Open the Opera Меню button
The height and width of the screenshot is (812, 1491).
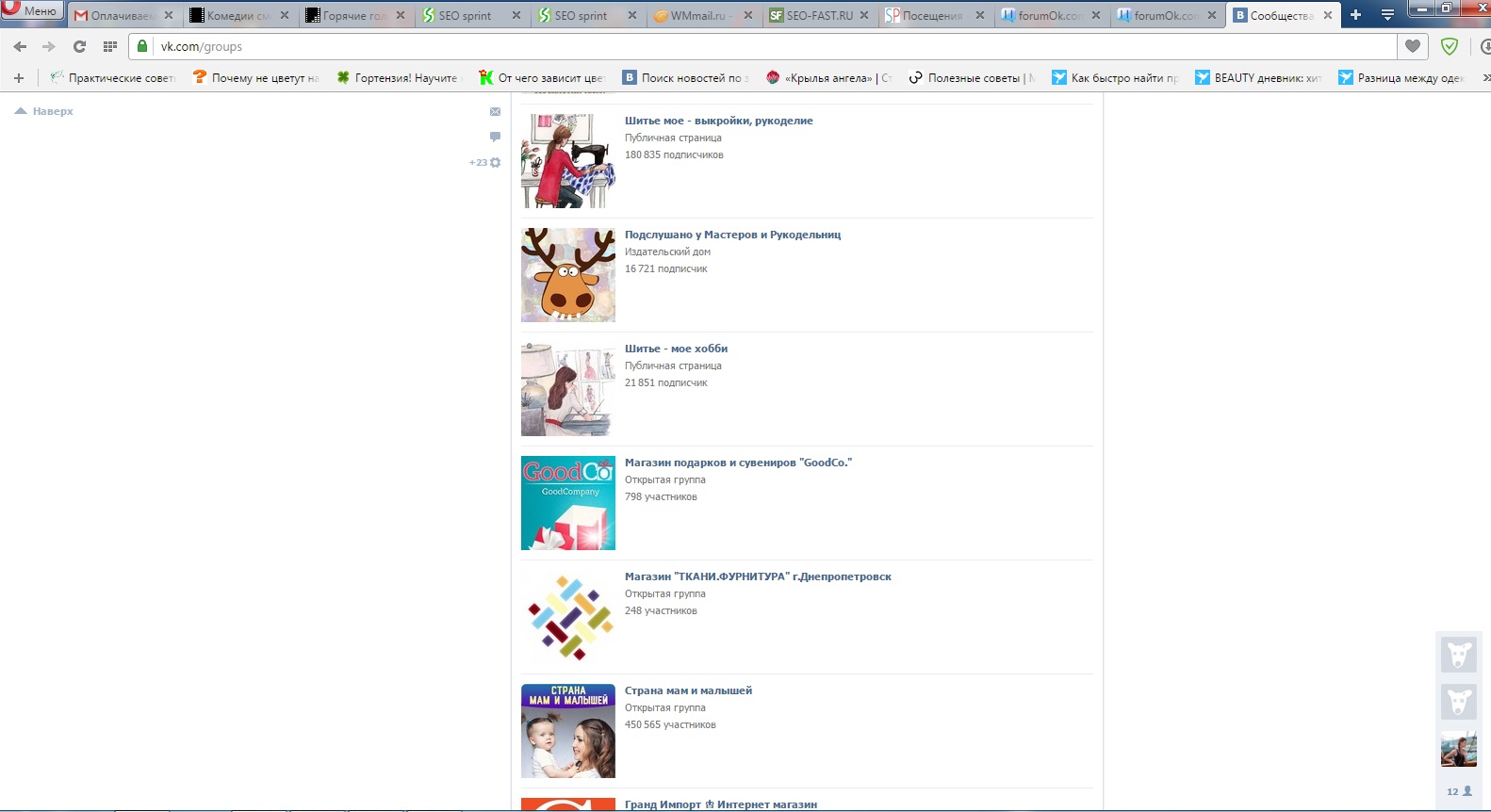32,10
